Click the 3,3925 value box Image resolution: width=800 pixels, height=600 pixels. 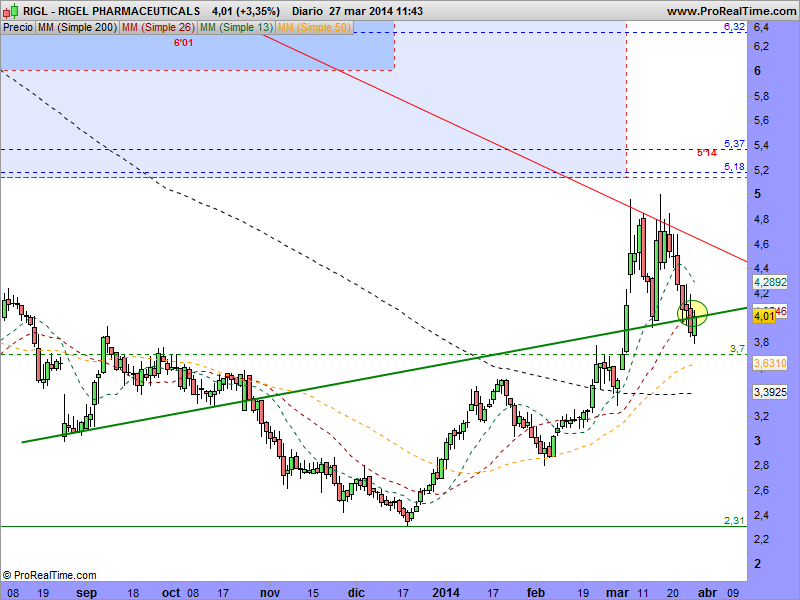[770, 392]
